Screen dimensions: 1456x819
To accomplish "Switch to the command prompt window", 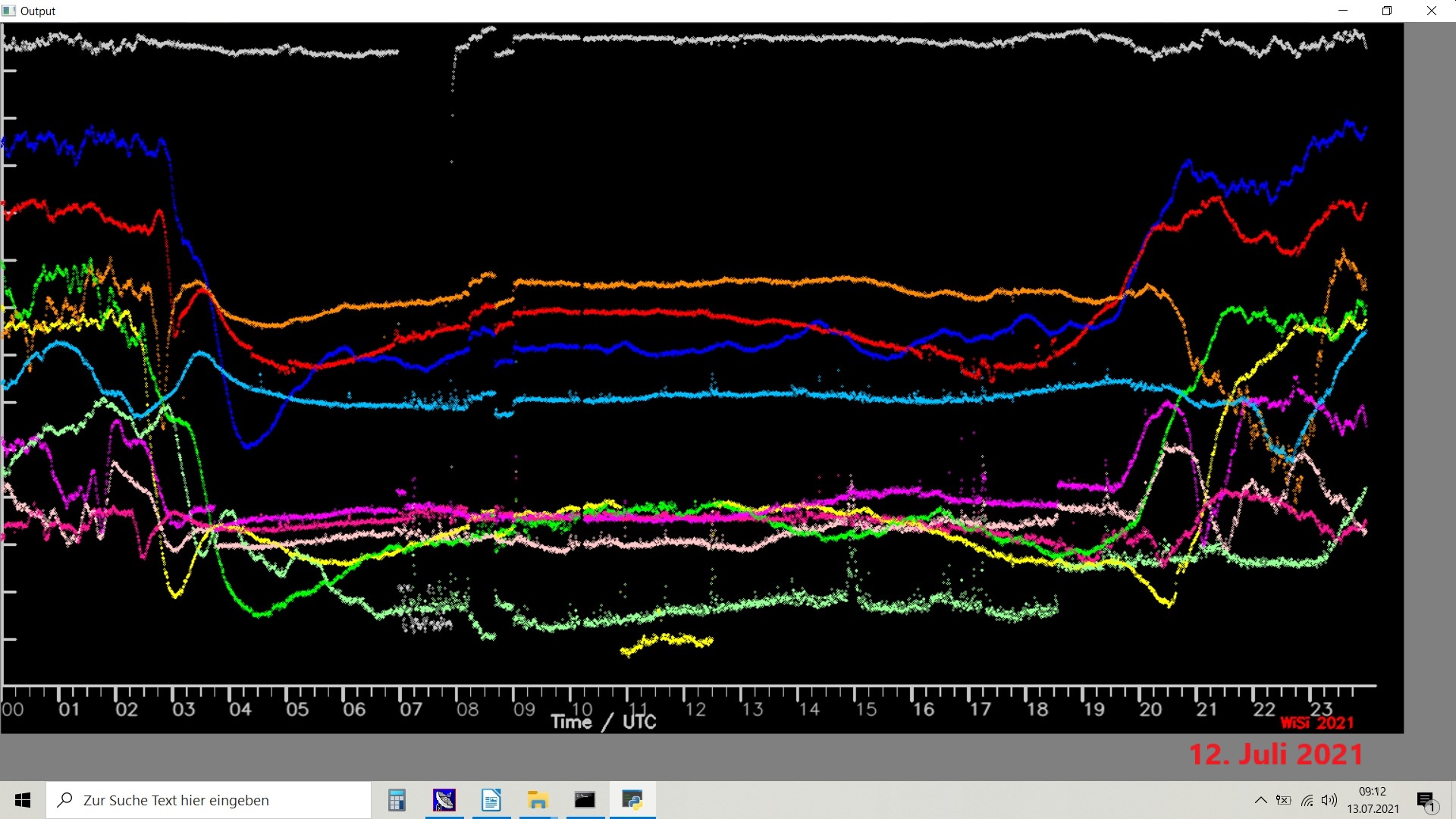I will pyautogui.click(x=585, y=800).
